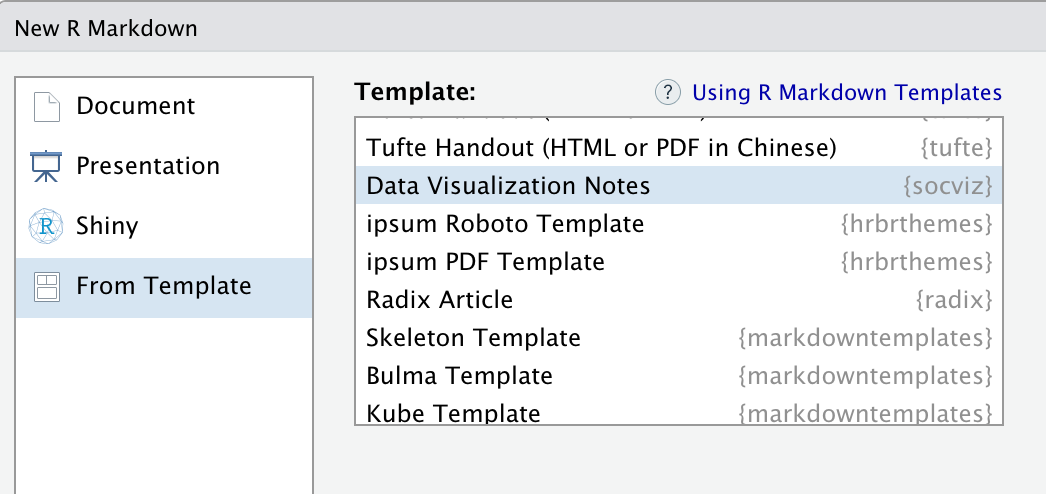Viewport: 1046px width, 494px height.
Task: Select the Presentation category
Action: [164, 166]
